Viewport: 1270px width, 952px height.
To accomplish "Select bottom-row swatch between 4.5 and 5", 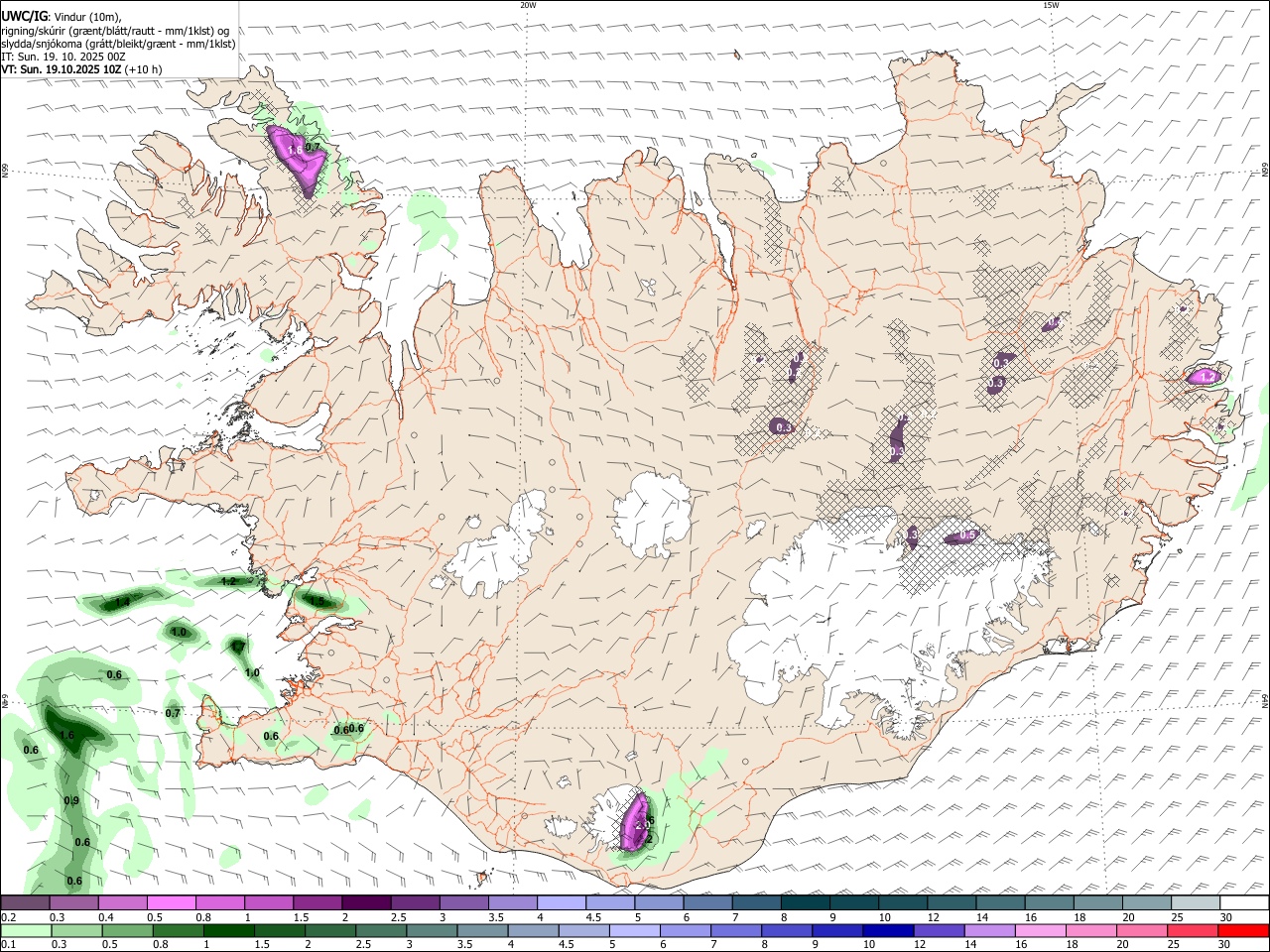I will click(x=584, y=930).
